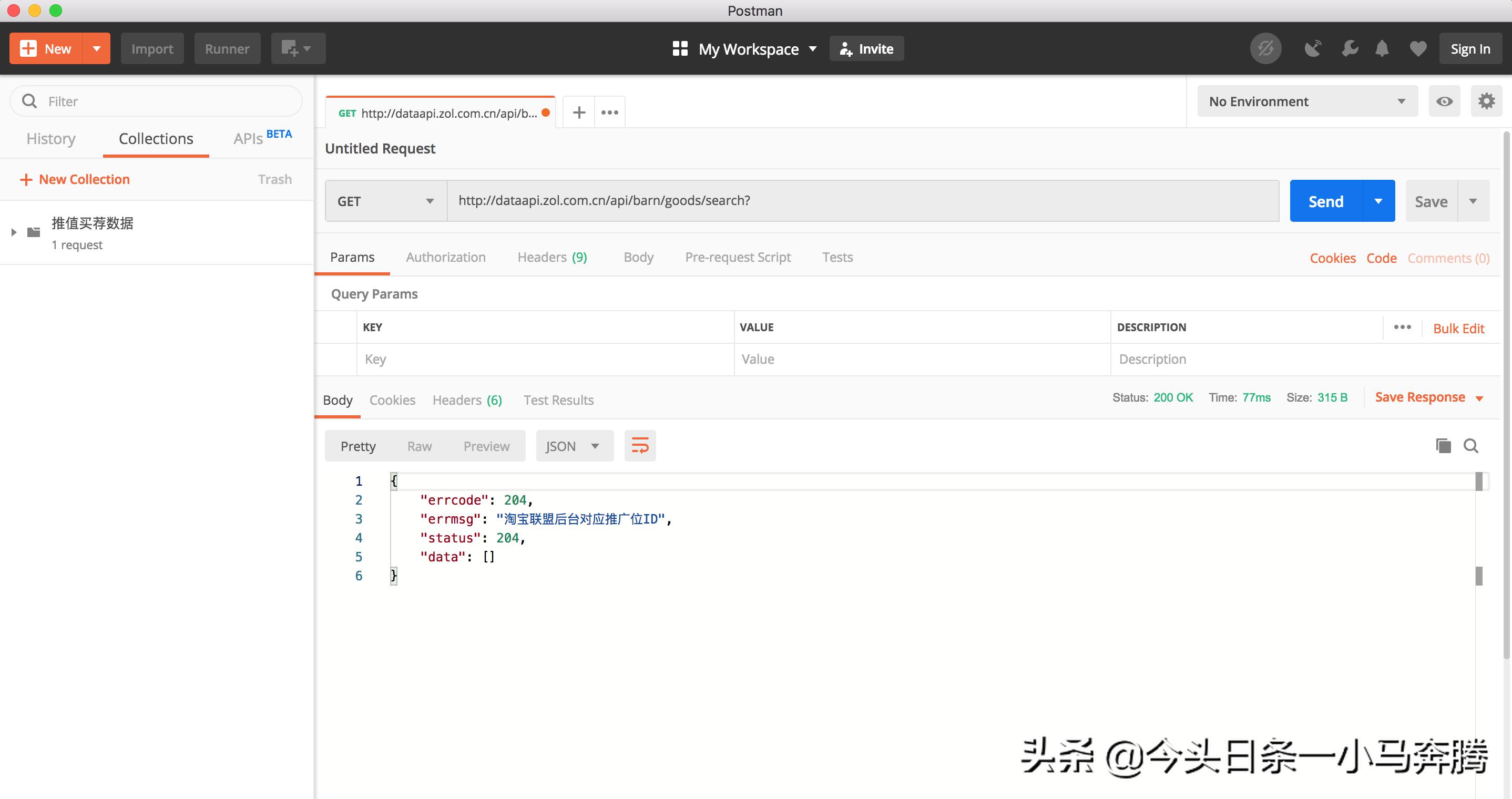The height and width of the screenshot is (799, 1512).
Task: Toggle environment quick look eye icon
Action: click(1444, 101)
